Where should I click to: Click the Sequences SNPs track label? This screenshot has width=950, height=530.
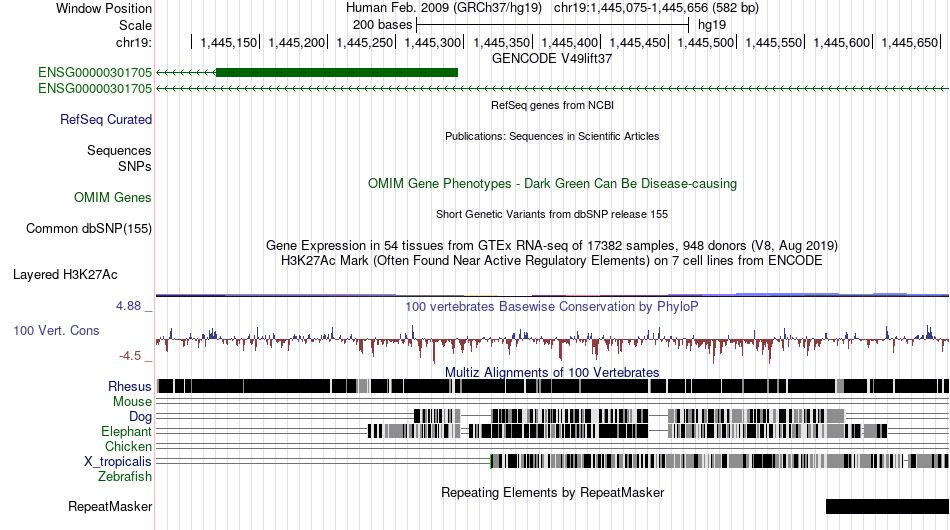(x=119, y=158)
